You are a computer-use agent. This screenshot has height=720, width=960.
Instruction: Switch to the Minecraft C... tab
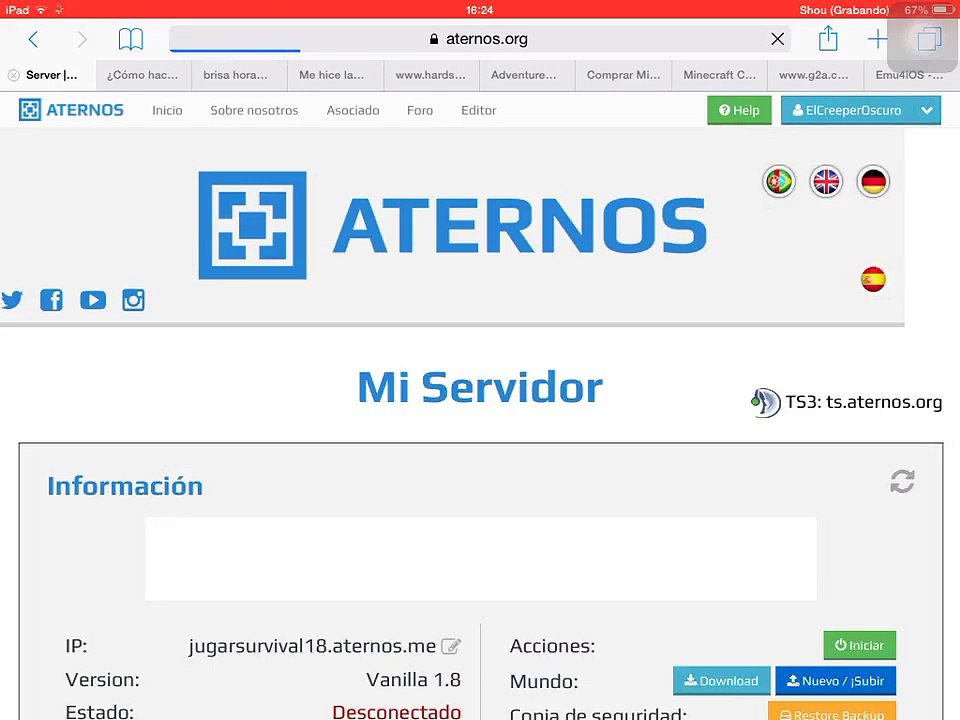tap(719, 75)
